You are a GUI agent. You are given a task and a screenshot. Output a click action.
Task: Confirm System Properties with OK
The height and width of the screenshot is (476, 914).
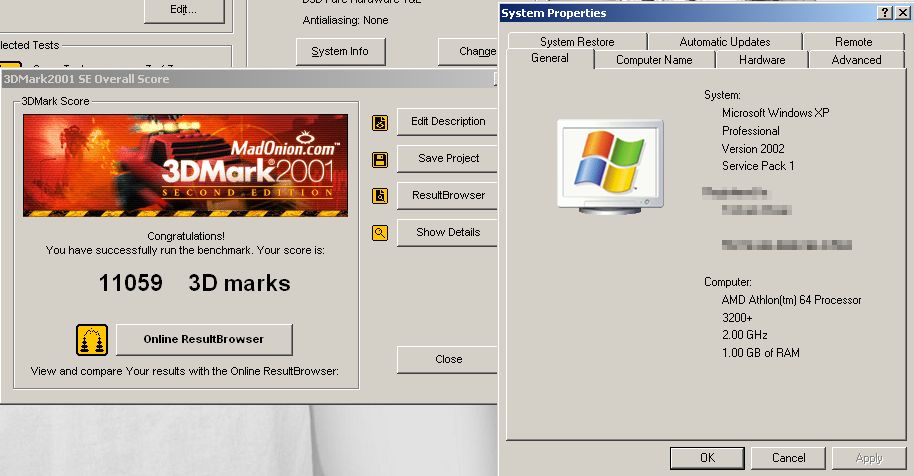[707, 458]
